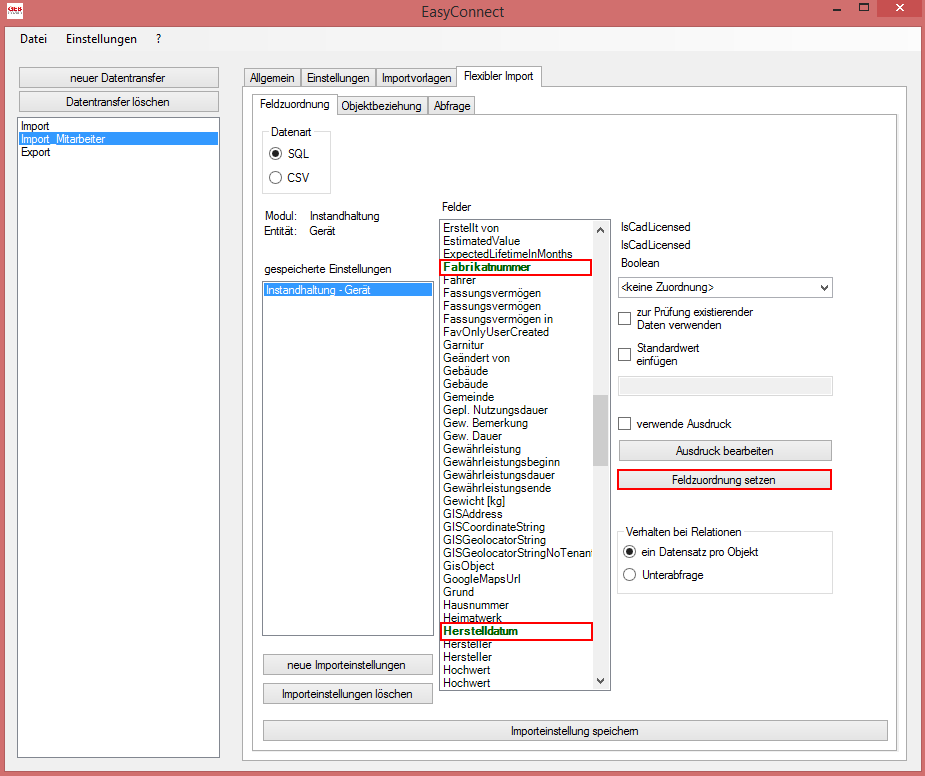Click the neuer Datentransfer button
This screenshot has width=925, height=776.
click(118, 77)
